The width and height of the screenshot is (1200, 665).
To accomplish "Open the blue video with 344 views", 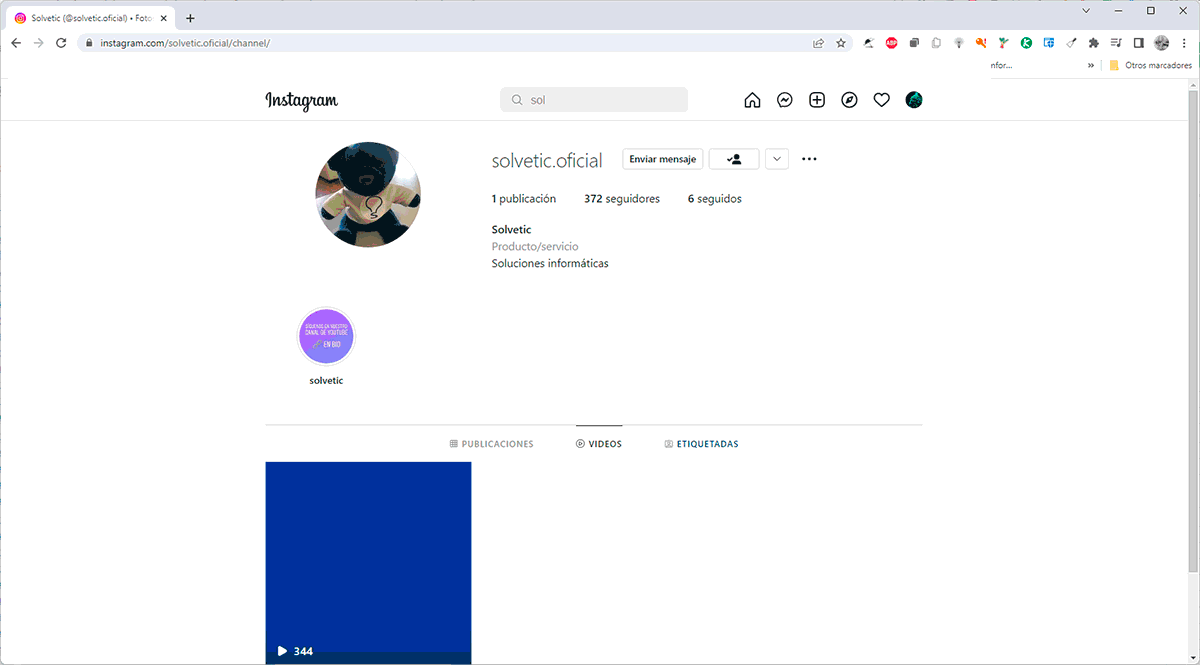I will tap(368, 562).
